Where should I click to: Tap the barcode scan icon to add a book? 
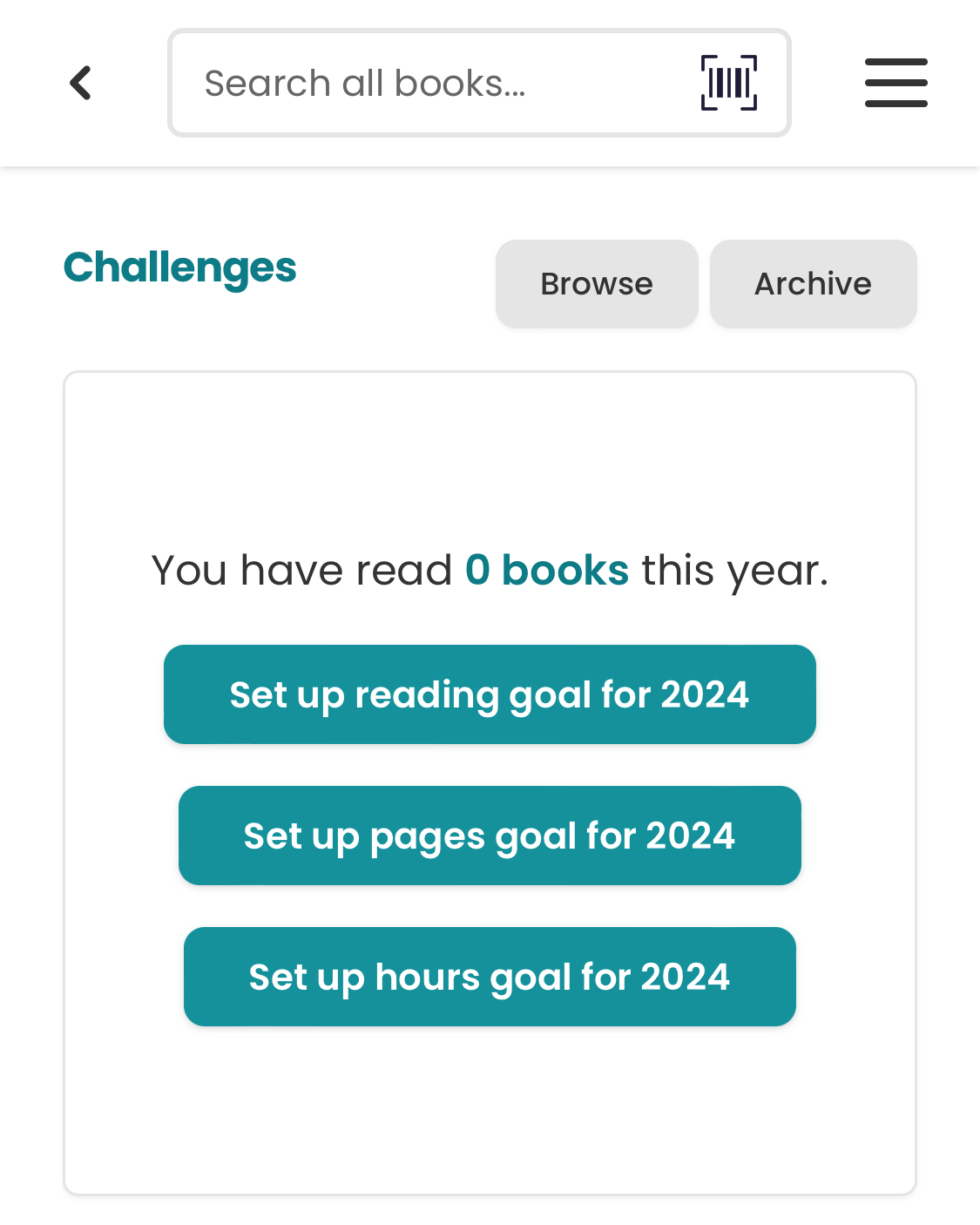730,82
